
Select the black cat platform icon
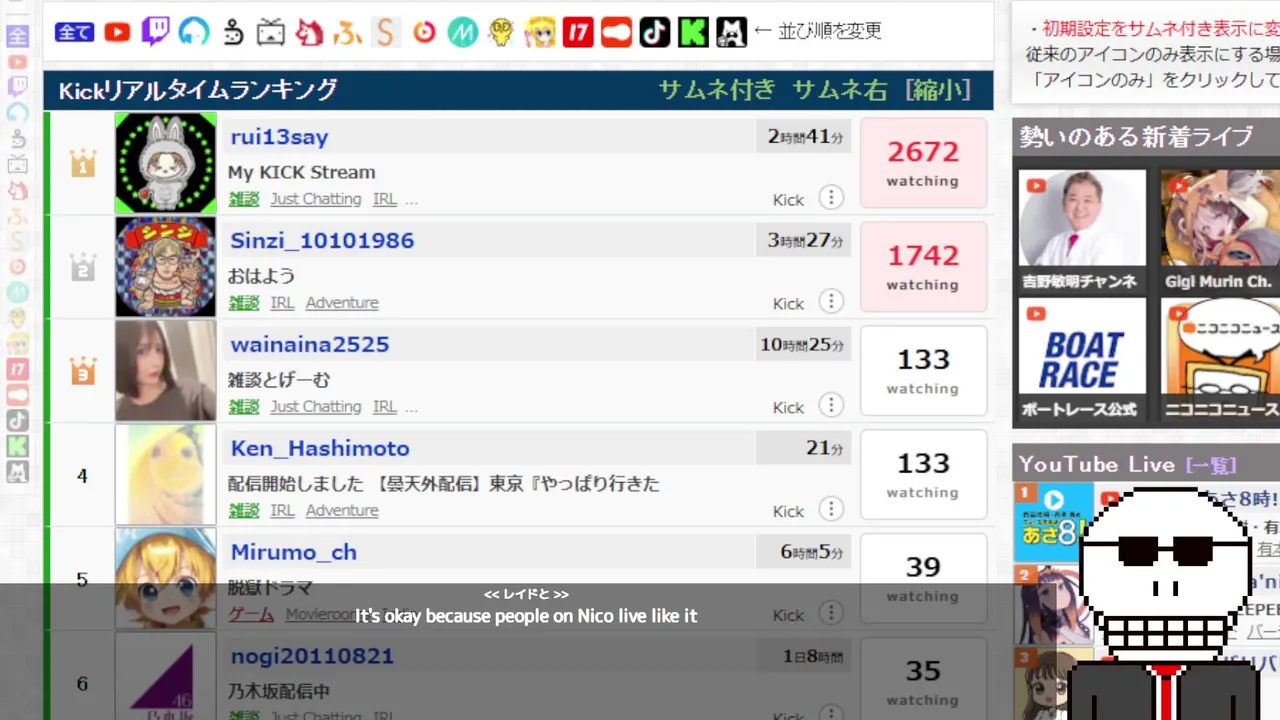tap(732, 32)
